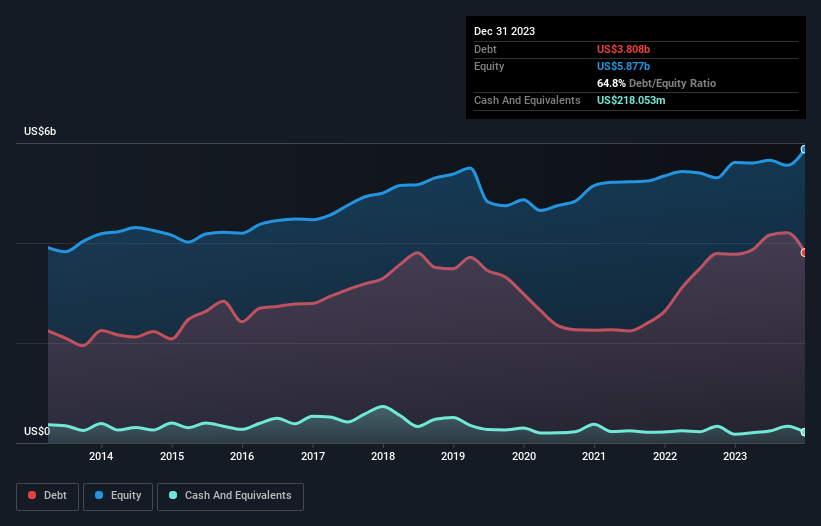
Task: Select the Cash endpoint marker on chart
Action: point(804,432)
